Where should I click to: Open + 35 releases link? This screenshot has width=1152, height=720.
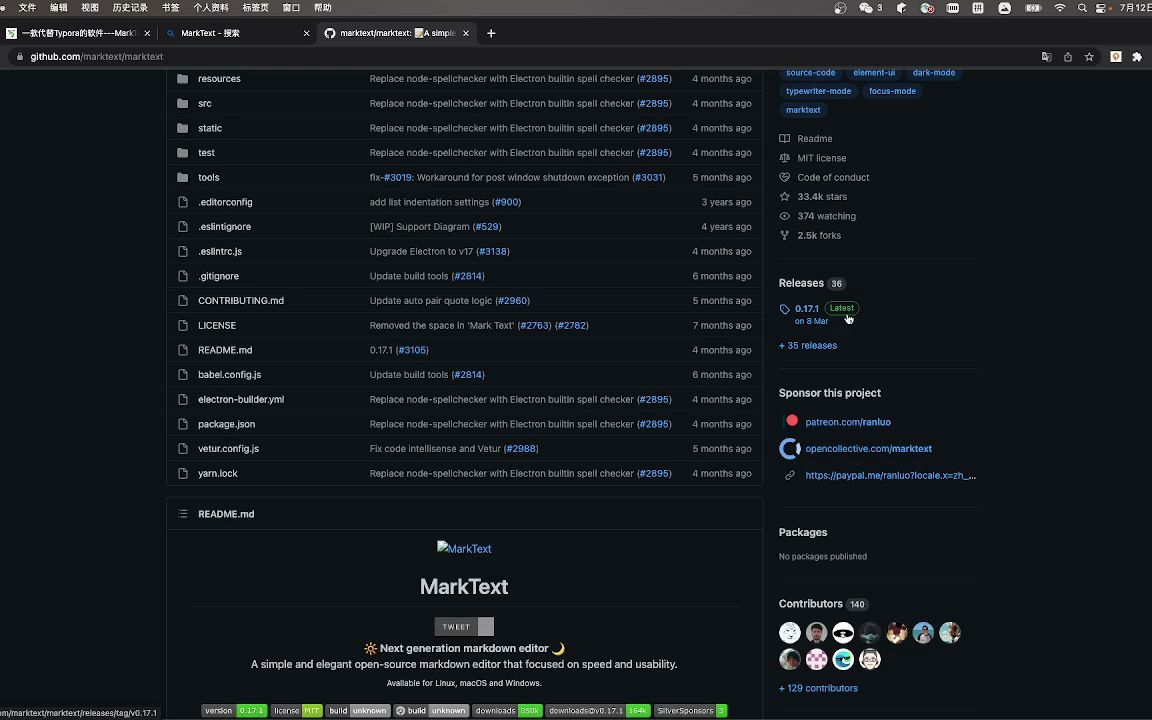point(807,345)
